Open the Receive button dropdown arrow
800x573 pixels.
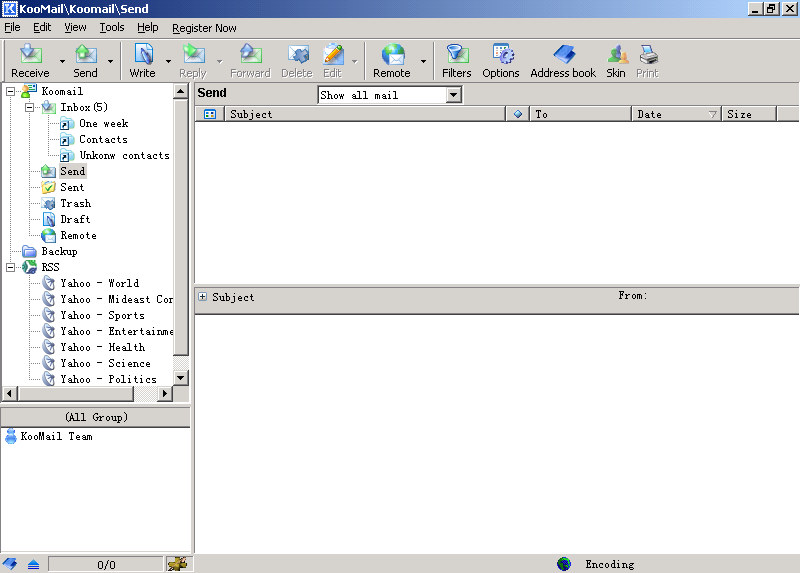[x=62, y=61]
